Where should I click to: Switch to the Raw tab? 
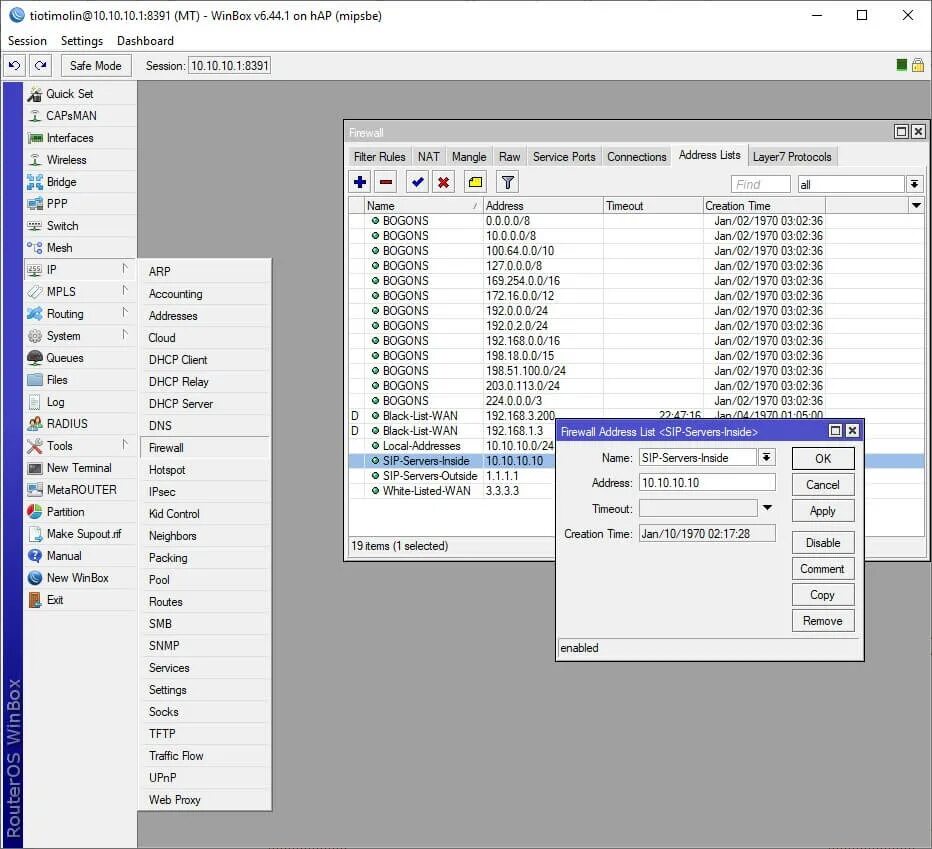[509, 156]
